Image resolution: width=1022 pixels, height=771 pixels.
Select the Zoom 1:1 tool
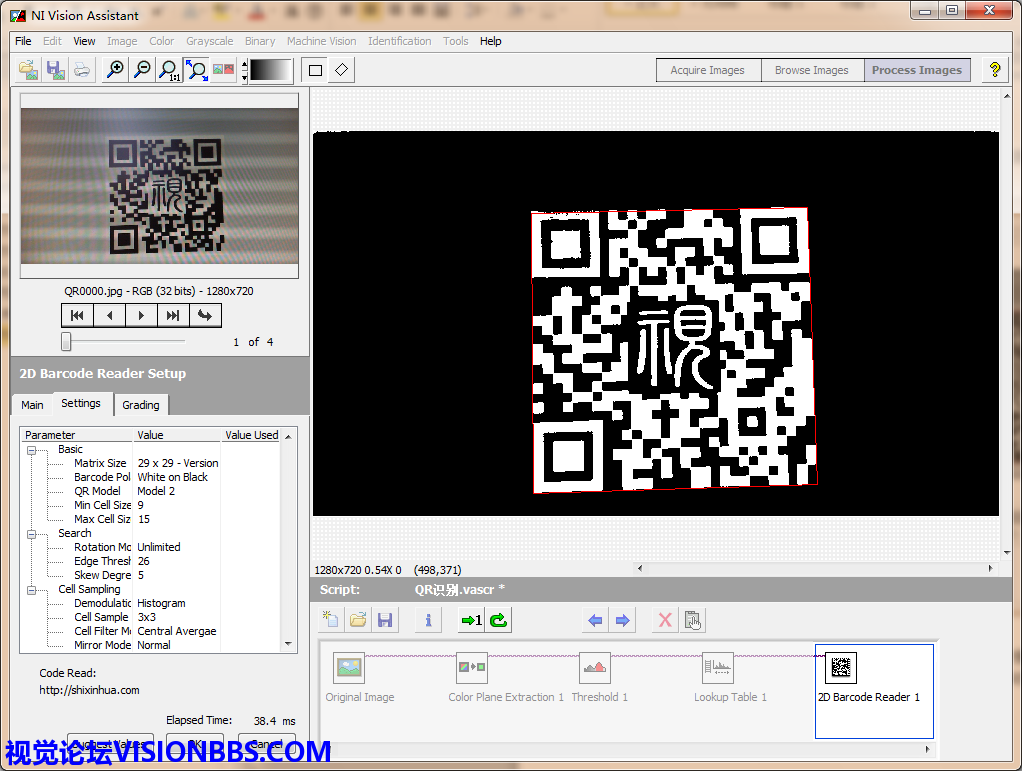point(169,70)
